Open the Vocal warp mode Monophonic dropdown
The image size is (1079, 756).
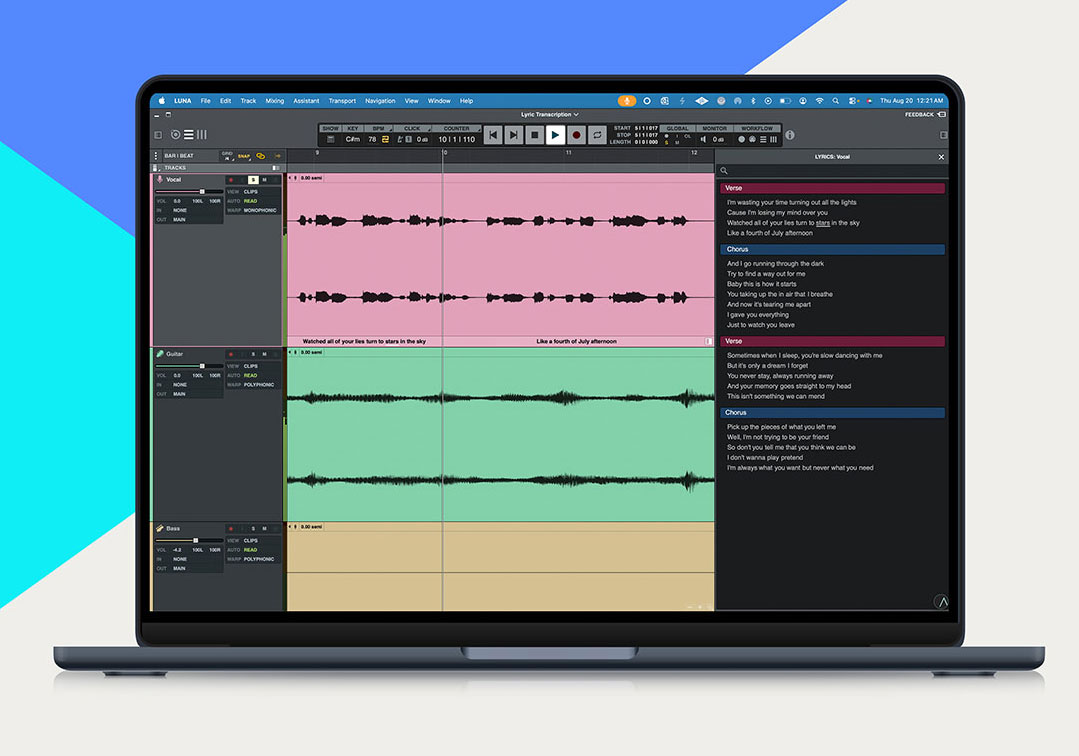[260, 210]
